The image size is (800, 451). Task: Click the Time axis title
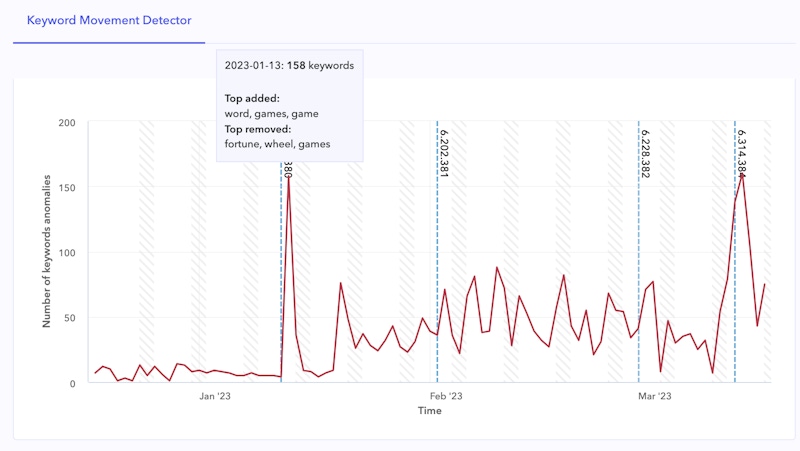pos(430,411)
